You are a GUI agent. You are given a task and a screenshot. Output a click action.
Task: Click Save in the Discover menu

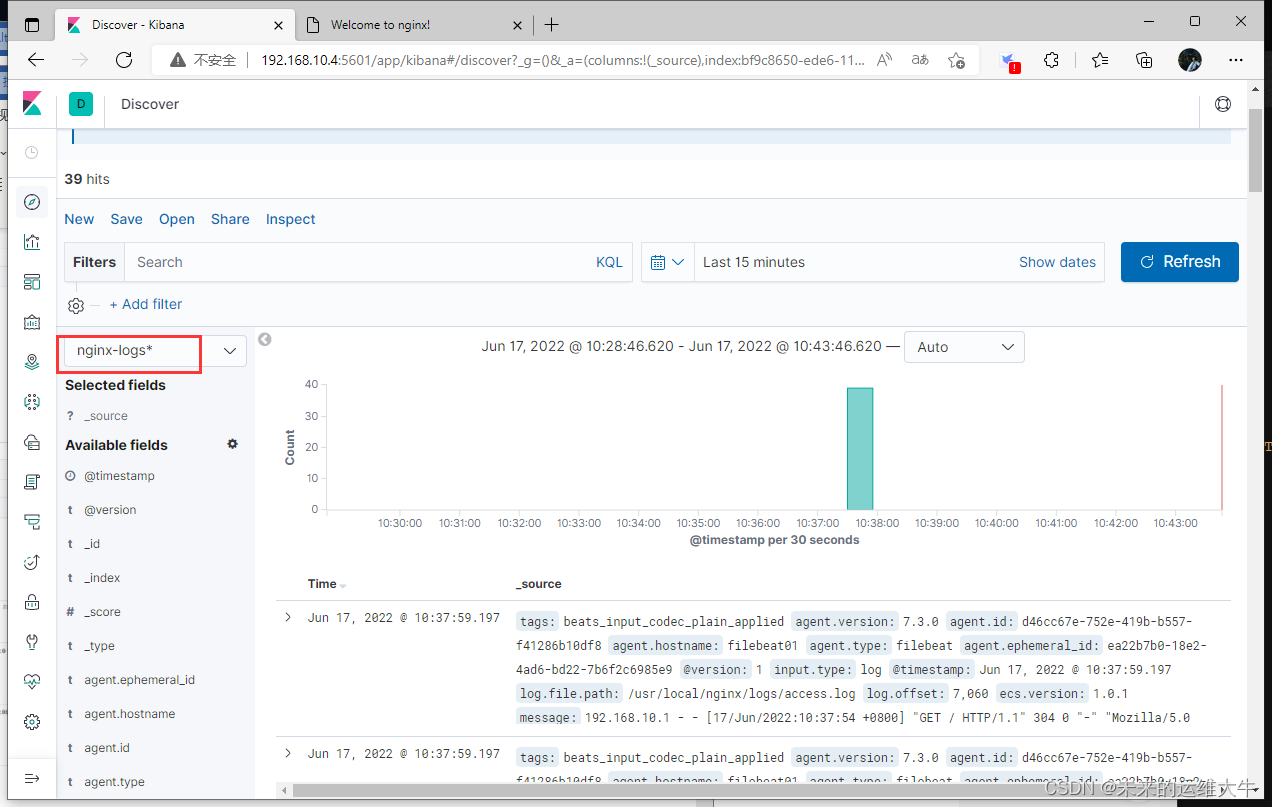[x=127, y=219]
